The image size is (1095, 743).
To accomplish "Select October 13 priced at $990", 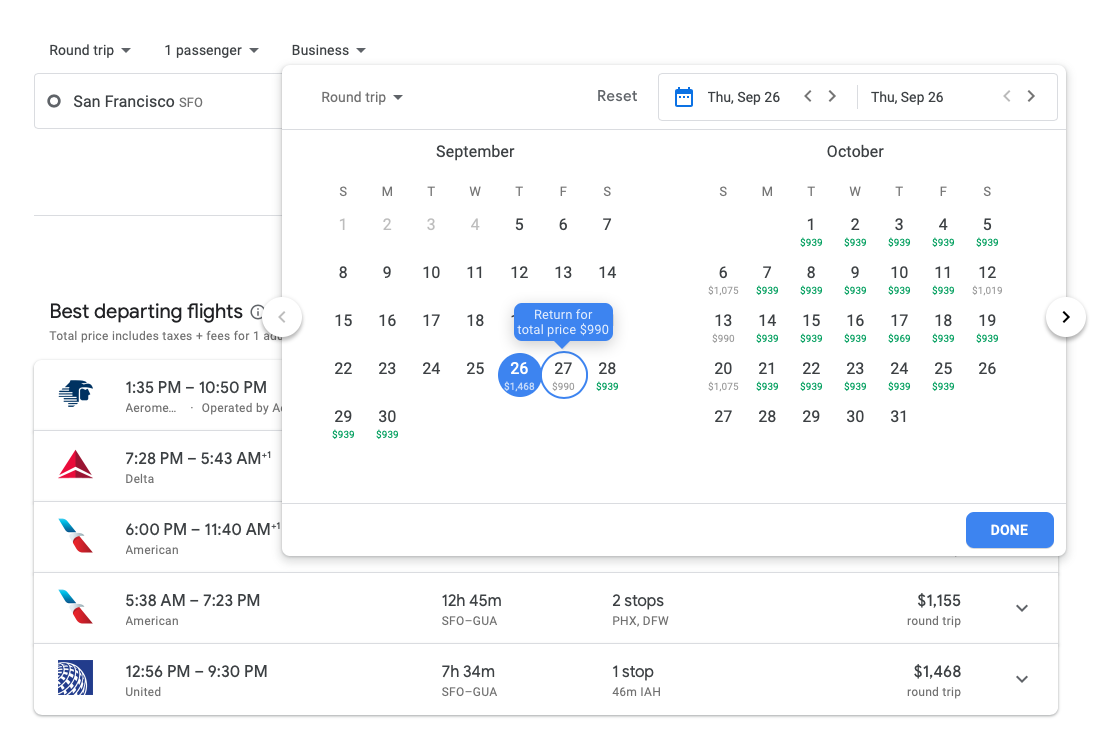I will point(723,326).
